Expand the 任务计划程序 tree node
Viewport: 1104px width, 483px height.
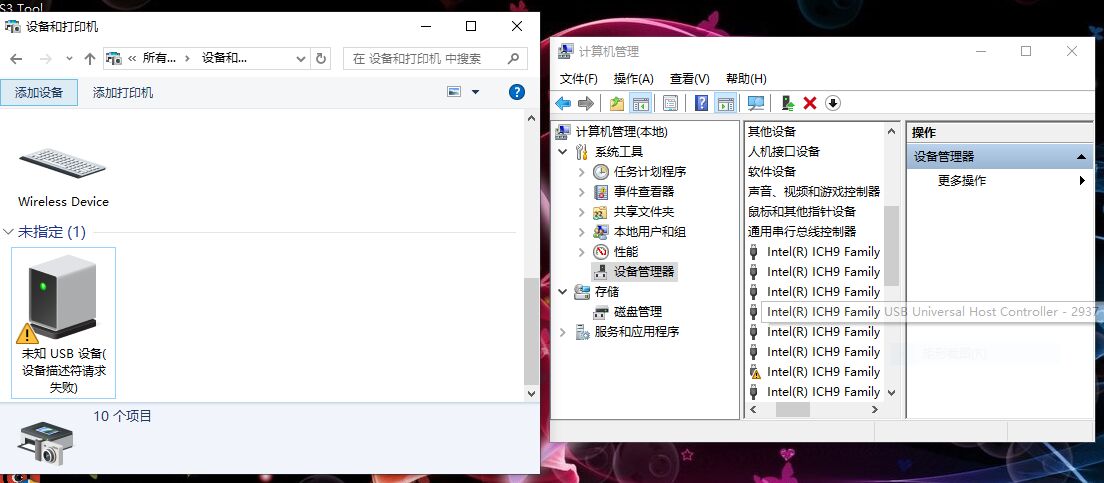coord(582,172)
